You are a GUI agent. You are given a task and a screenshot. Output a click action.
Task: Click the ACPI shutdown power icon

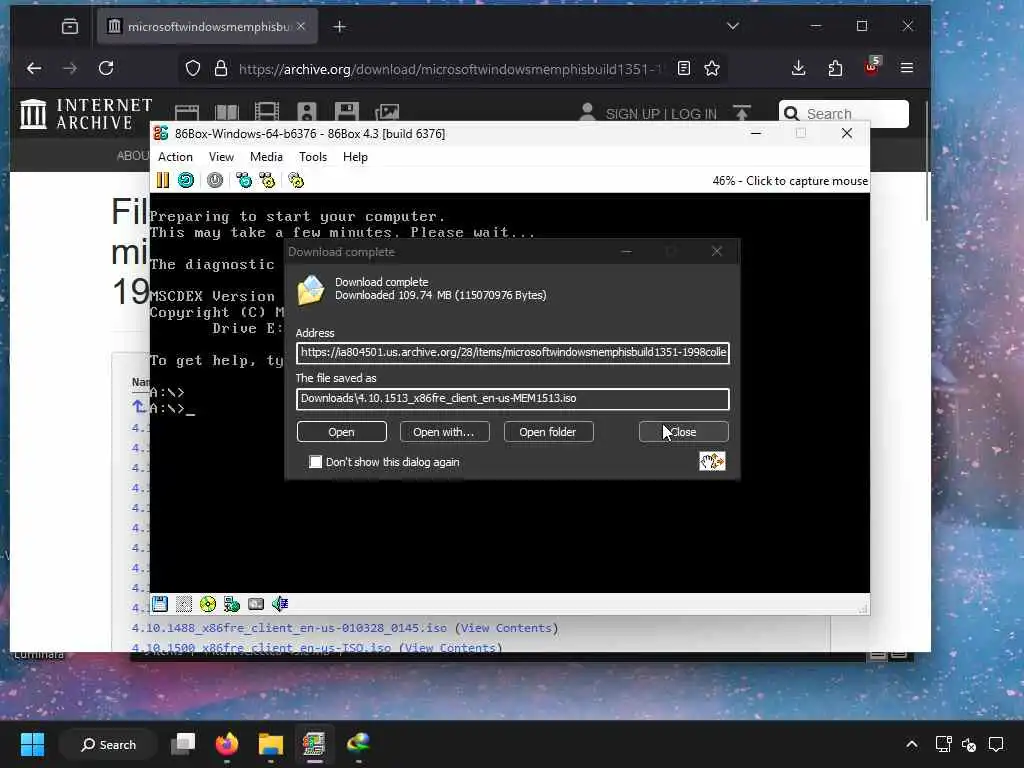(x=215, y=180)
